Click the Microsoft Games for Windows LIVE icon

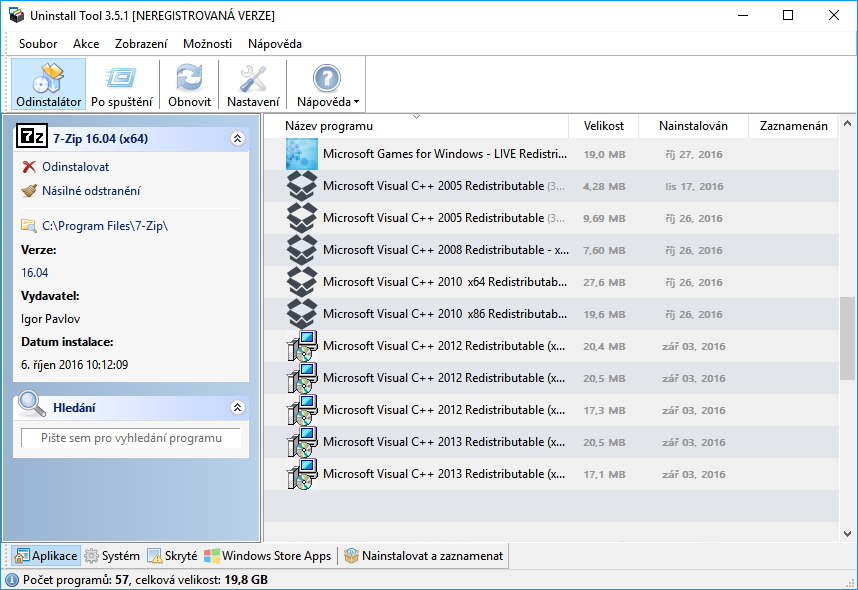(x=302, y=154)
